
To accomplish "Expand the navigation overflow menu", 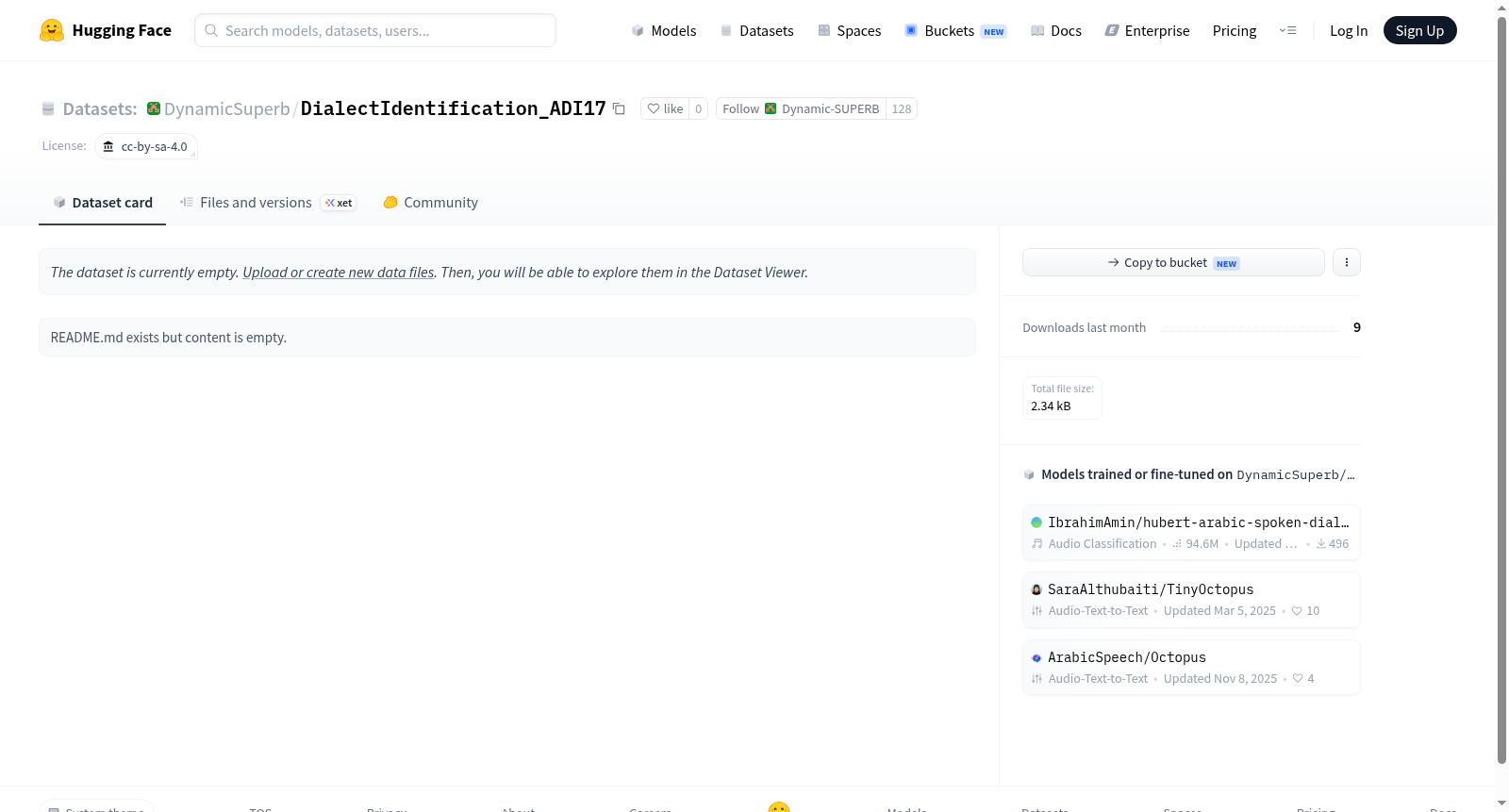I will 1287,30.
